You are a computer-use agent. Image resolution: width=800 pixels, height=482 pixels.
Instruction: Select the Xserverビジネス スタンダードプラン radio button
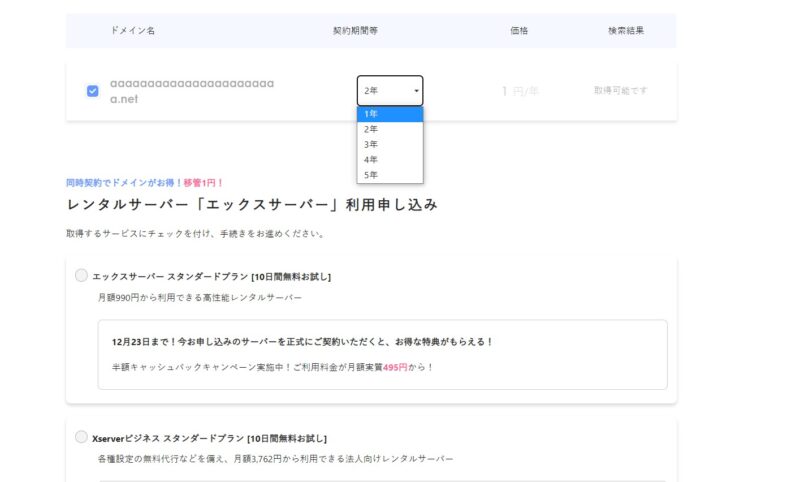pos(81,437)
